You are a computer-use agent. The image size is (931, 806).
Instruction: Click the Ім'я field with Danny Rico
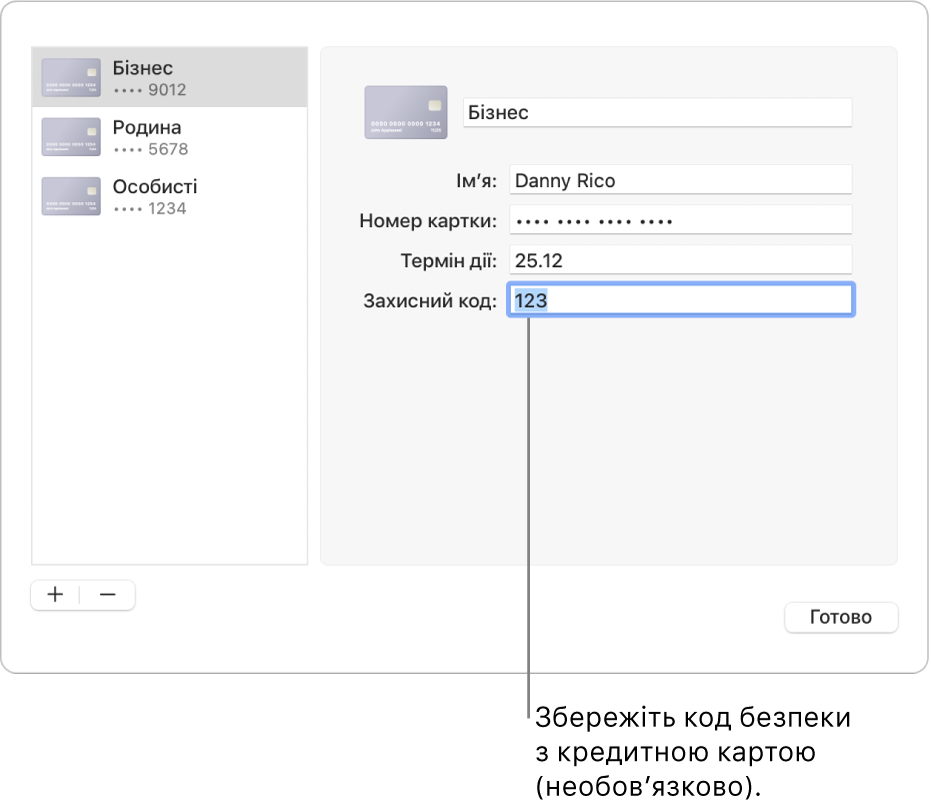pyautogui.click(x=680, y=181)
